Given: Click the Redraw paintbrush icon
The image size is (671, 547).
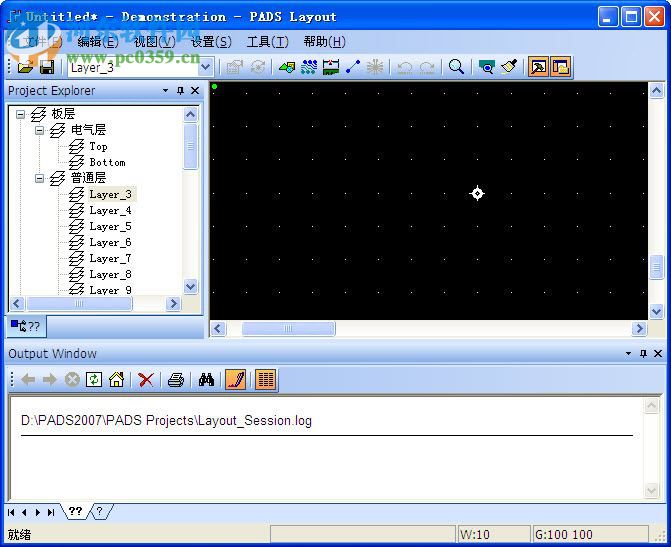Looking at the screenshot, I should click(509, 67).
